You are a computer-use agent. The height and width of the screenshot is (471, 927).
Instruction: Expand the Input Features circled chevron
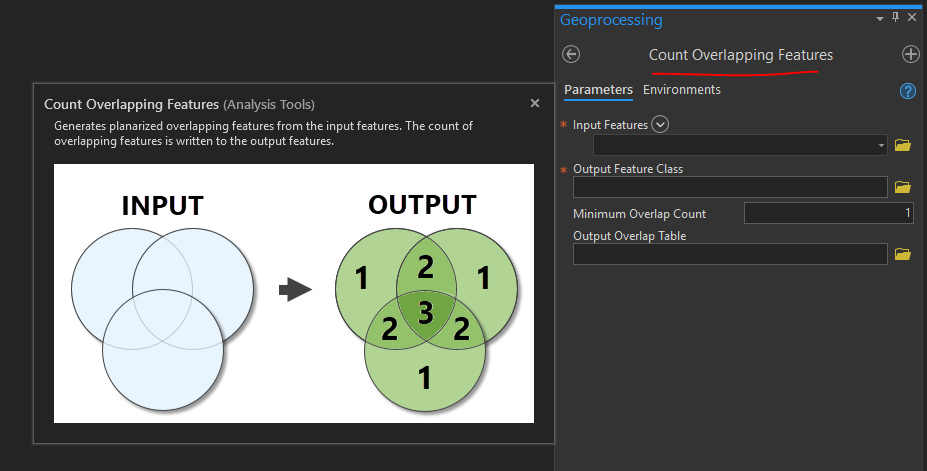[660, 125]
